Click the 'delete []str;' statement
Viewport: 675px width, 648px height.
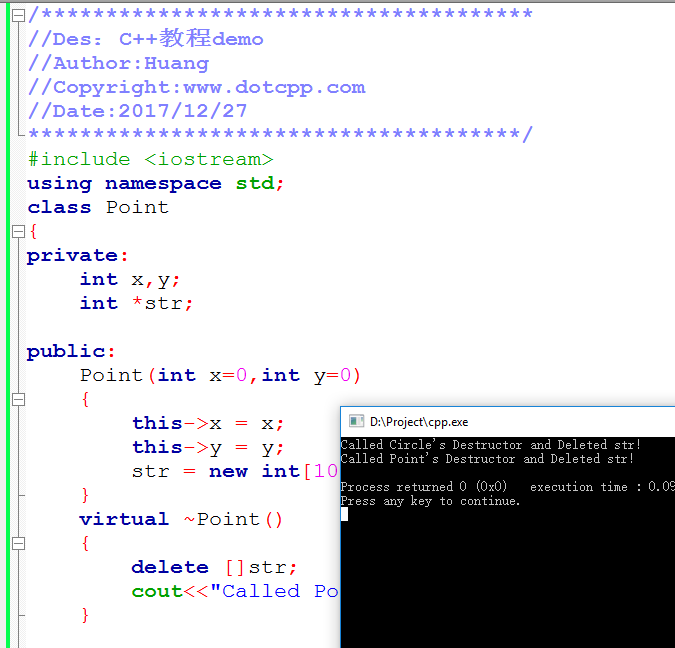tap(214, 567)
